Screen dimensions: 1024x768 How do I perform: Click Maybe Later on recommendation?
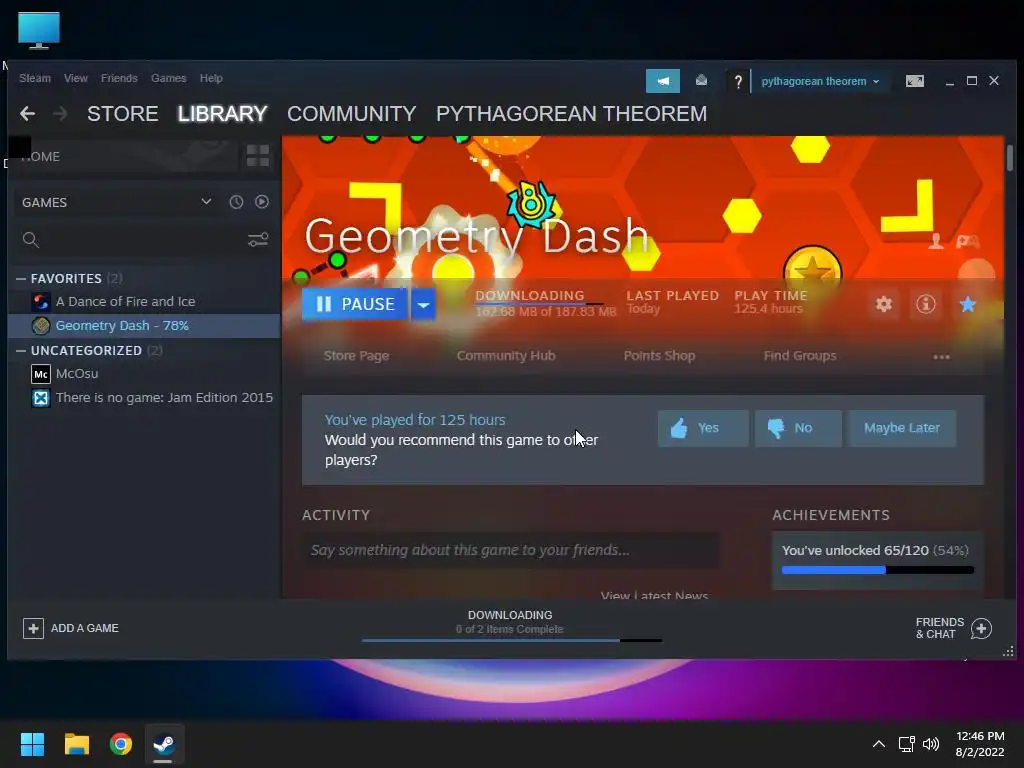tap(902, 428)
